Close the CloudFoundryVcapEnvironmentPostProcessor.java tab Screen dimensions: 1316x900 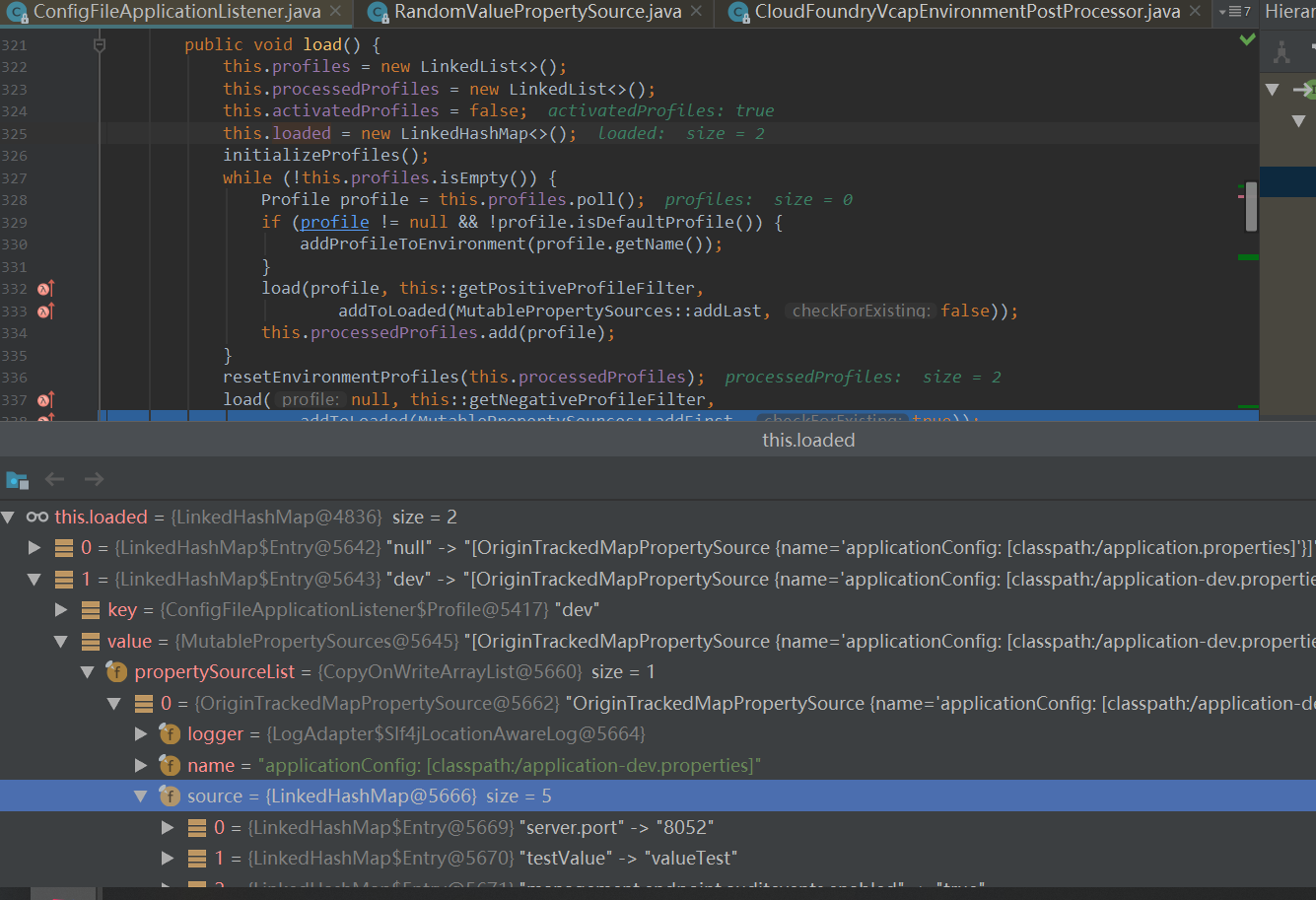click(x=1195, y=12)
